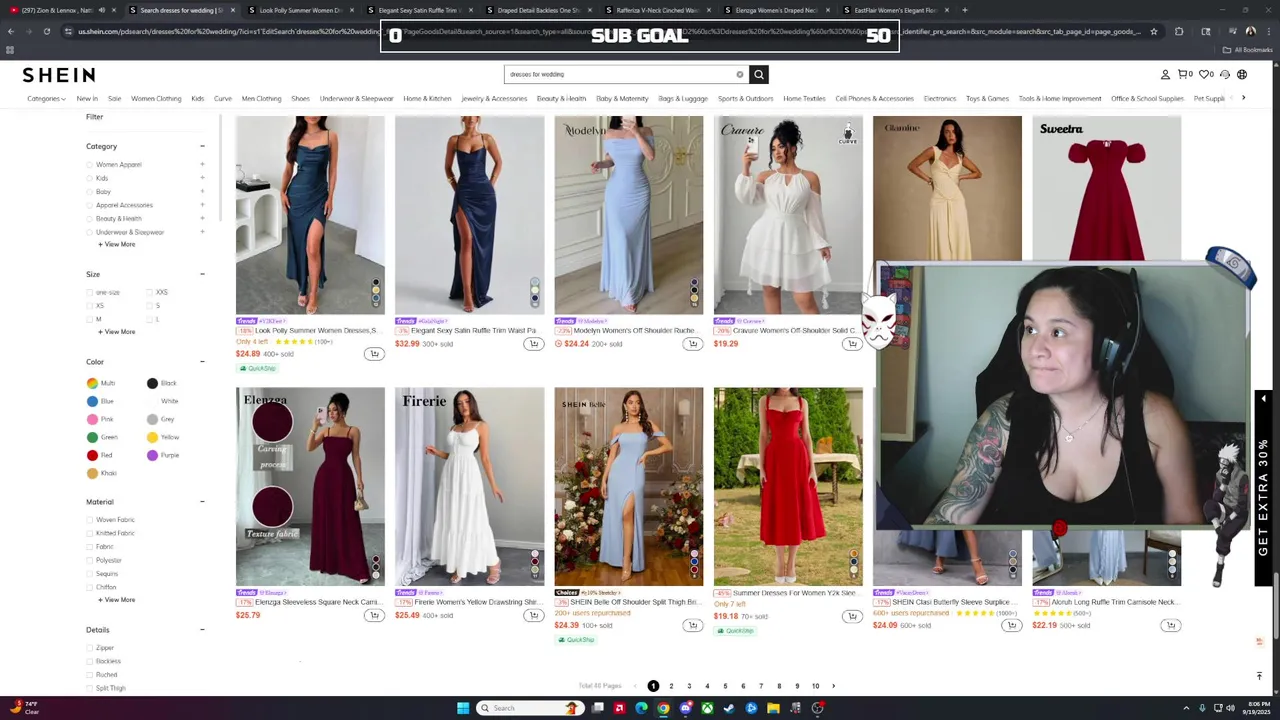Select the Yellow color filter swatch
Viewport: 1280px width, 720px height.
click(x=152, y=437)
